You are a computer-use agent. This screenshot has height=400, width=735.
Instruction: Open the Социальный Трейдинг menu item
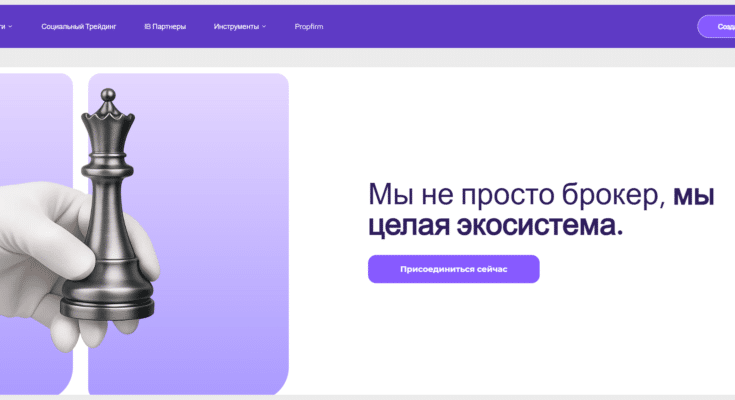coord(79,26)
